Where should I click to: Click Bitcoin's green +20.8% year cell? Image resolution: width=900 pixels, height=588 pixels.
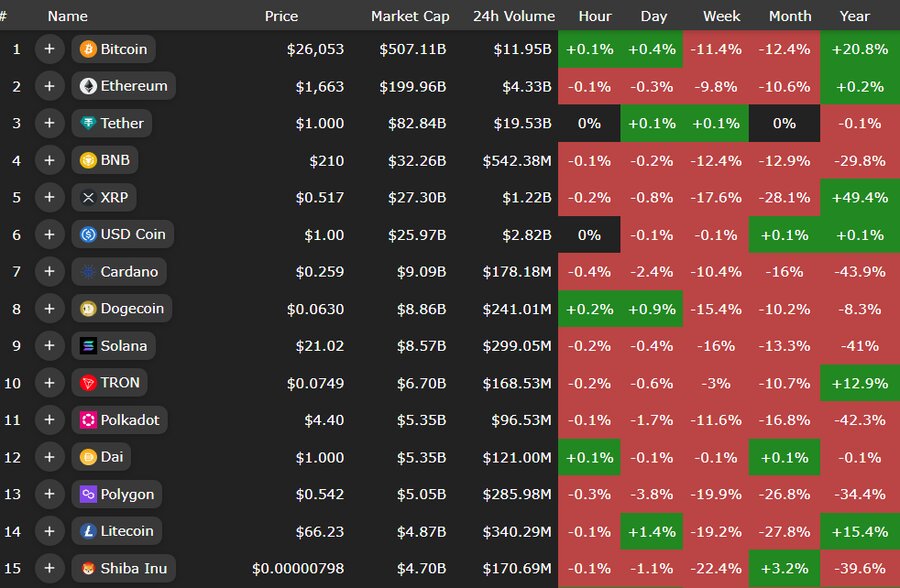pyautogui.click(x=860, y=49)
